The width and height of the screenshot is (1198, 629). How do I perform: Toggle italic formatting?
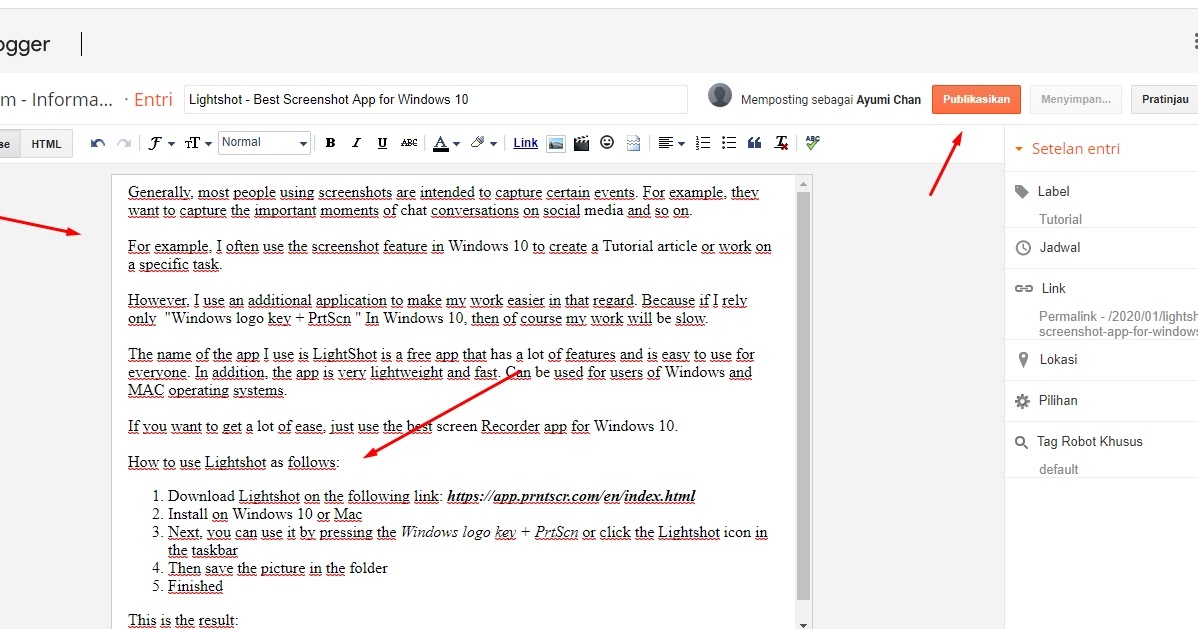click(x=356, y=143)
